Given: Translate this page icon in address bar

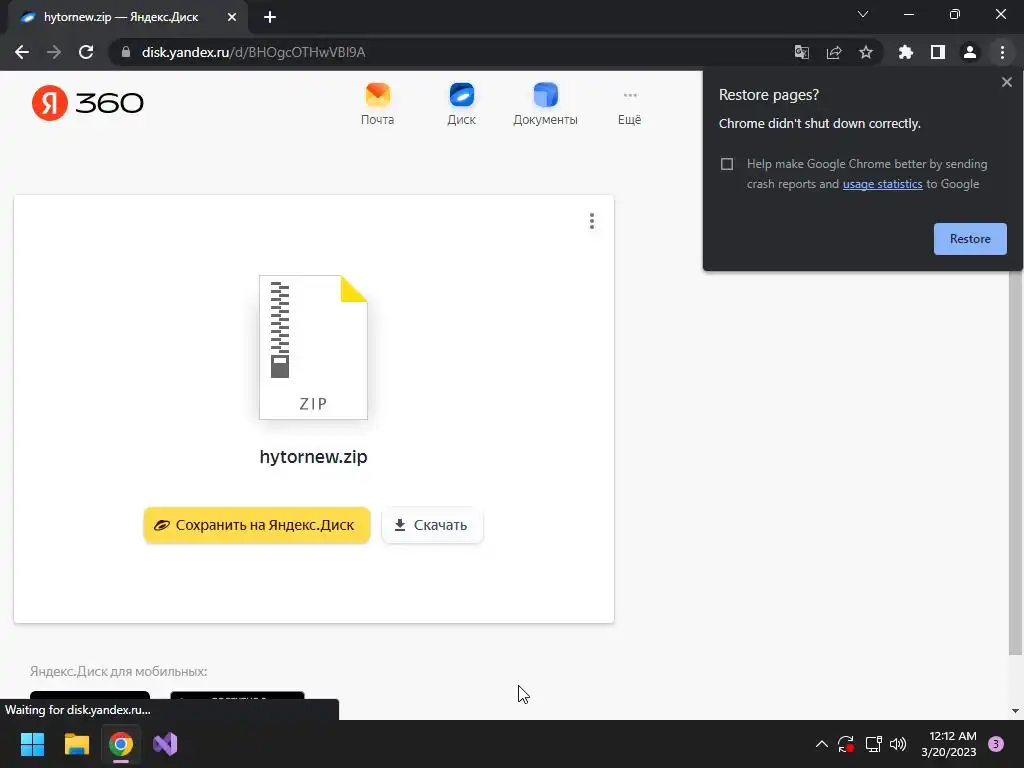Looking at the screenshot, I should click(x=801, y=52).
